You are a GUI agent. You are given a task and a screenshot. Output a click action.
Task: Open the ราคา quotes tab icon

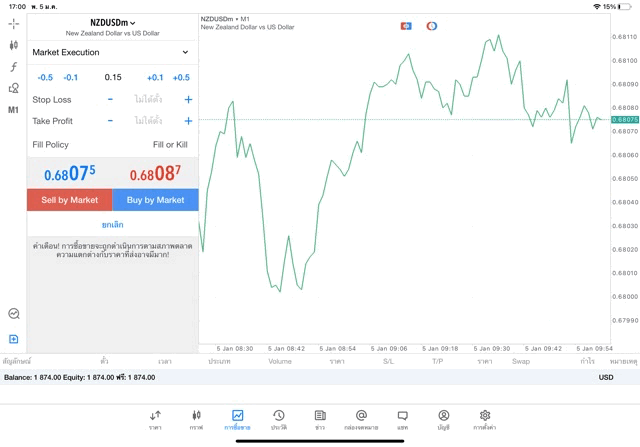(x=155, y=420)
